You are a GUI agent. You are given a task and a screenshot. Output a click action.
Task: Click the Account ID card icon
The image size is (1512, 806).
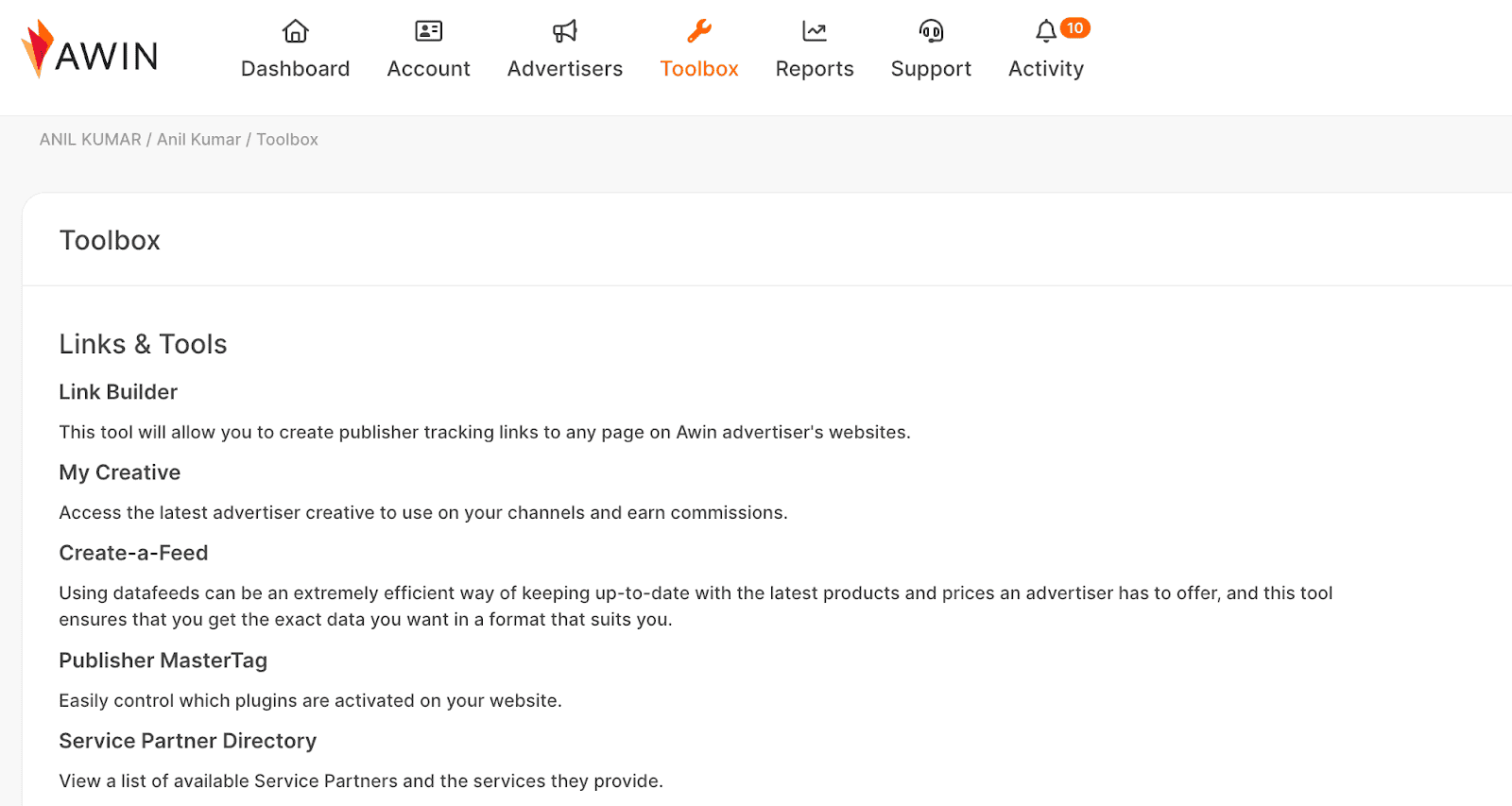429,31
